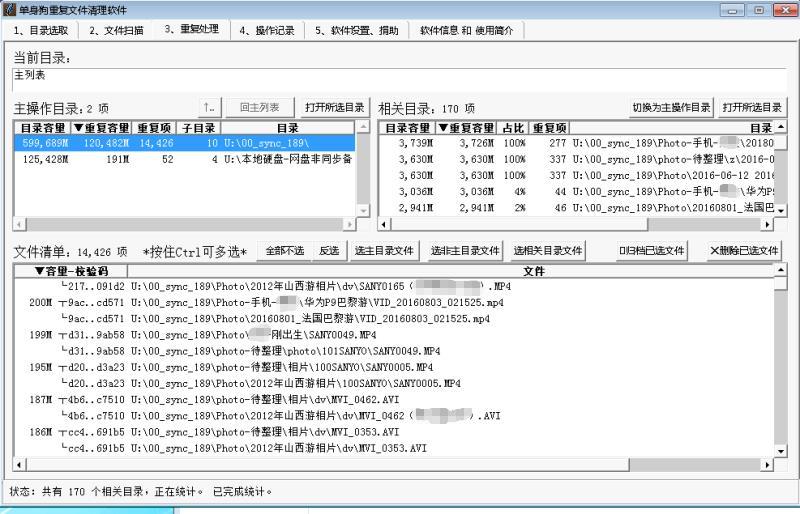Click the 反选 button
This screenshot has width=800, height=514.
pos(329,251)
